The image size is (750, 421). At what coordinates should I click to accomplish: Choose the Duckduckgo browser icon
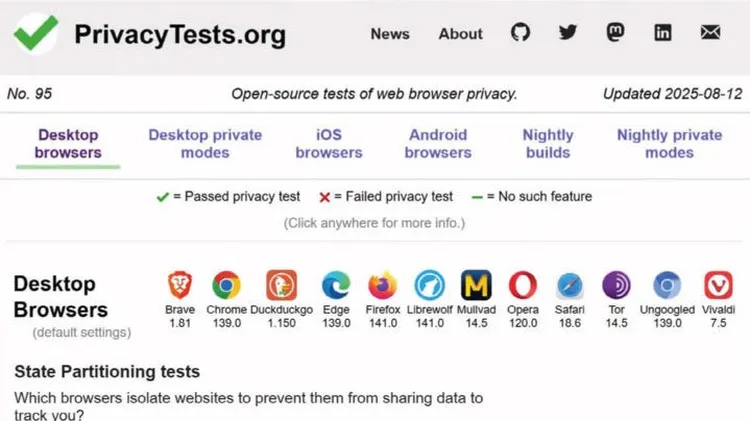coord(281,285)
